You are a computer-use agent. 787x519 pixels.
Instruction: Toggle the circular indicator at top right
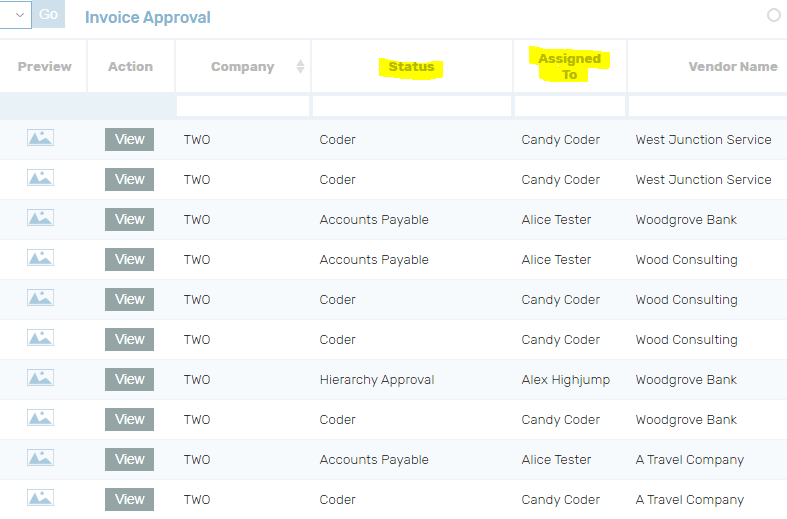tap(773, 15)
